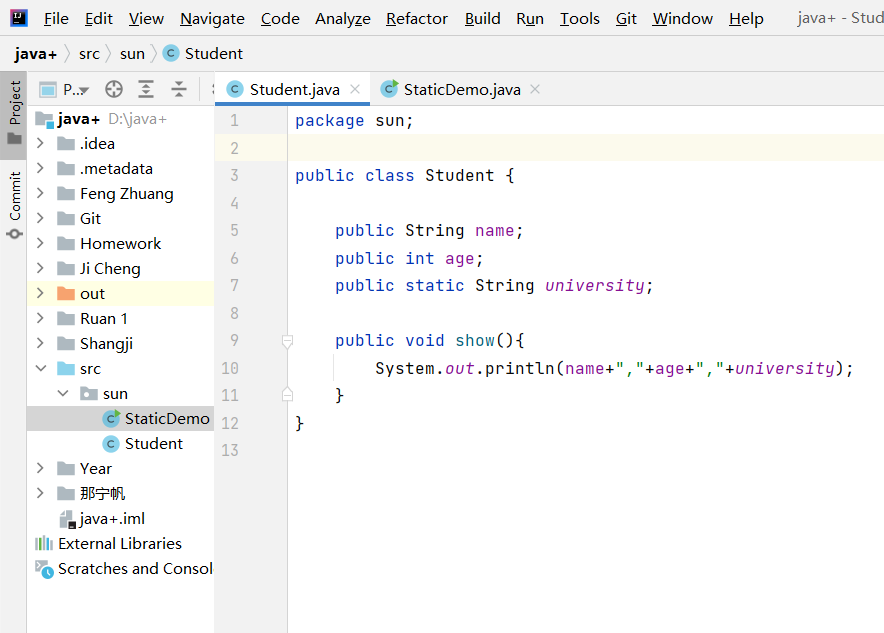Click the Collapse All icon in Project panel

(179, 89)
